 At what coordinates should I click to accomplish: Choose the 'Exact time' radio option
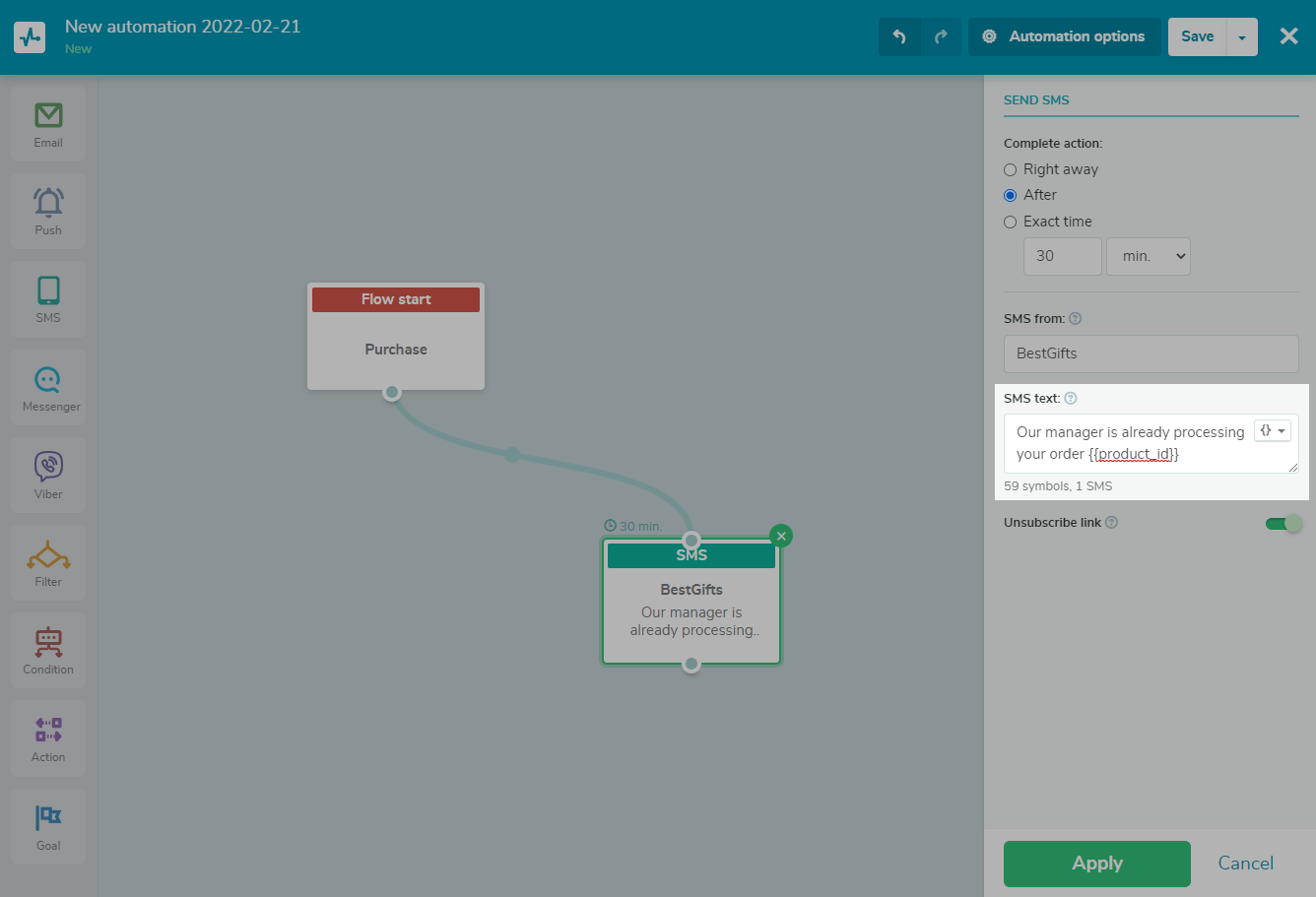click(1010, 222)
